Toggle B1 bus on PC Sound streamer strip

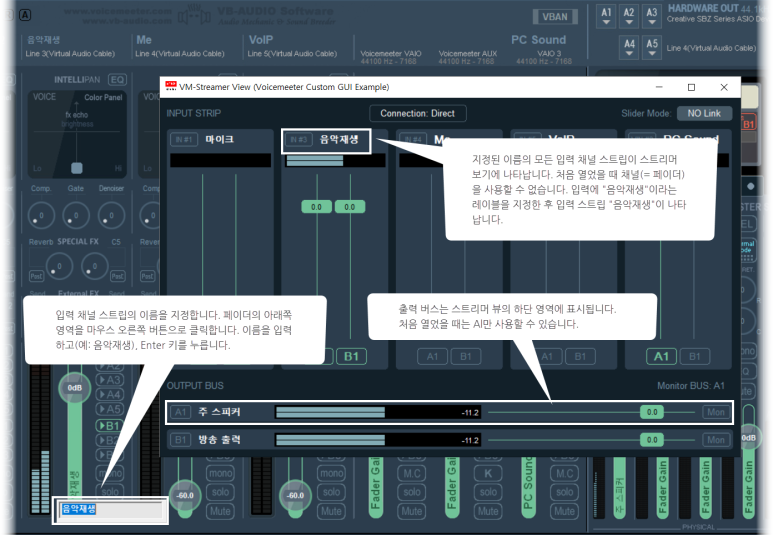pyautogui.click(x=695, y=357)
